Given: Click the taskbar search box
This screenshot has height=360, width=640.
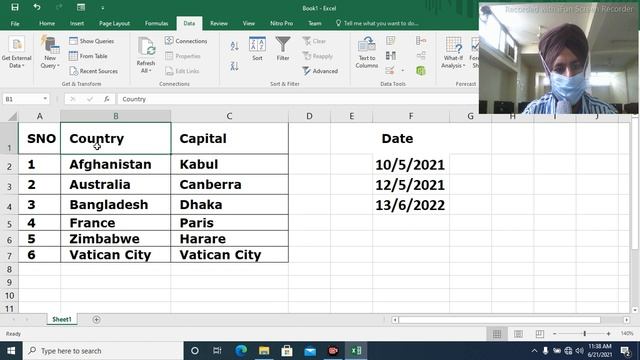Looking at the screenshot, I should coord(103,351).
